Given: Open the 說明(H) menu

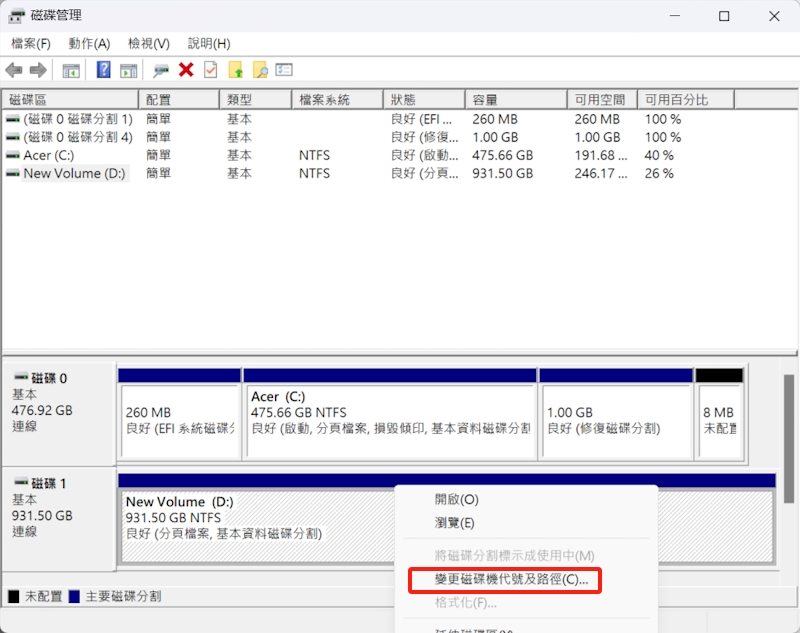Looking at the screenshot, I should click(x=209, y=44).
